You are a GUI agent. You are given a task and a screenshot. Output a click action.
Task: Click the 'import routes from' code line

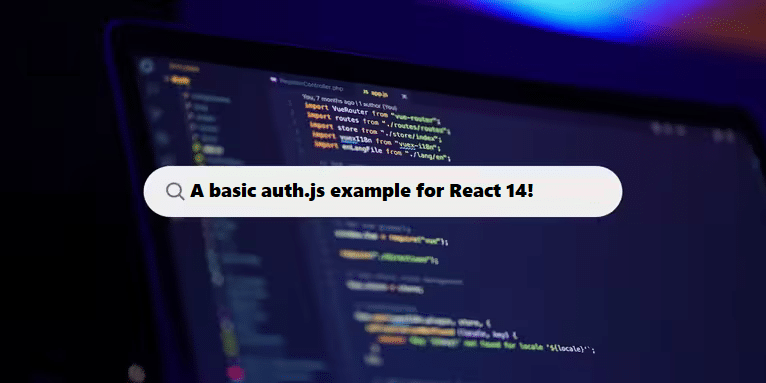(379, 123)
